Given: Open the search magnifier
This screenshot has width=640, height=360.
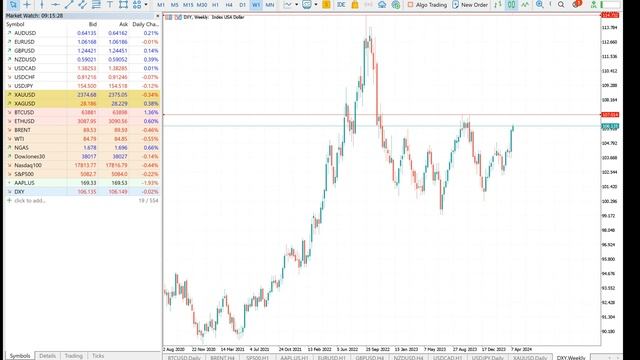Looking at the screenshot, I should pyautogui.click(x=561, y=4).
